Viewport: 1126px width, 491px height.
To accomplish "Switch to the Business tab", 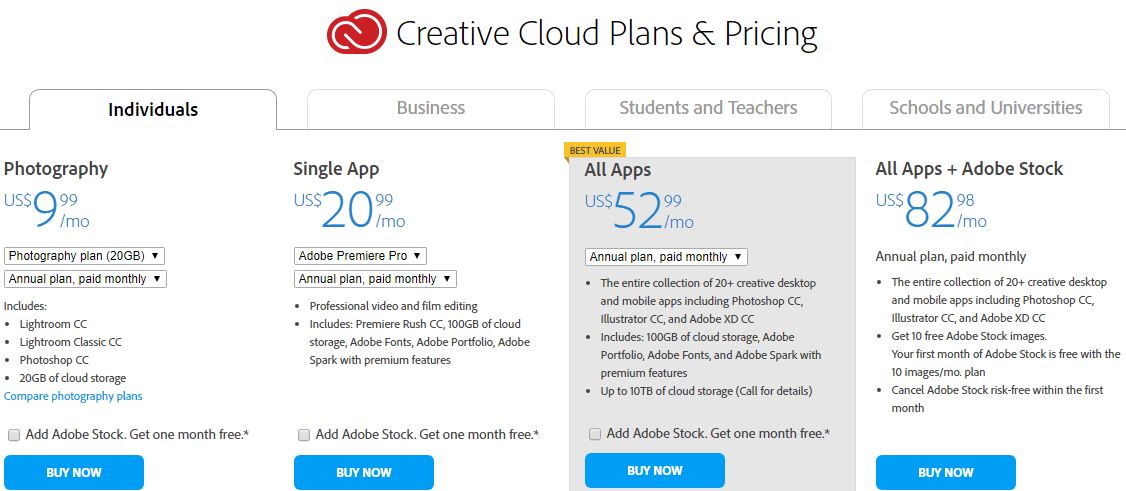I will pos(431,108).
